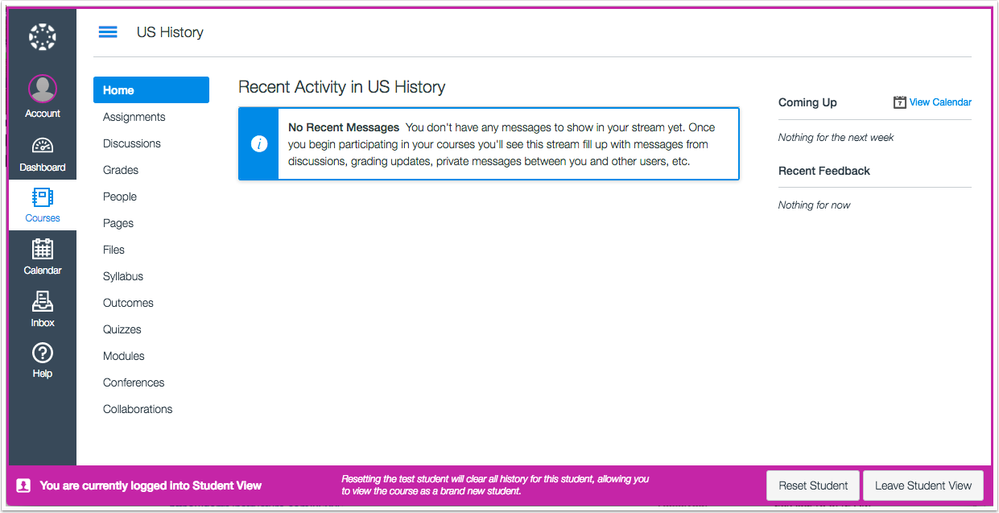
Task: Click the Leave Student View button
Action: tap(922, 486)
